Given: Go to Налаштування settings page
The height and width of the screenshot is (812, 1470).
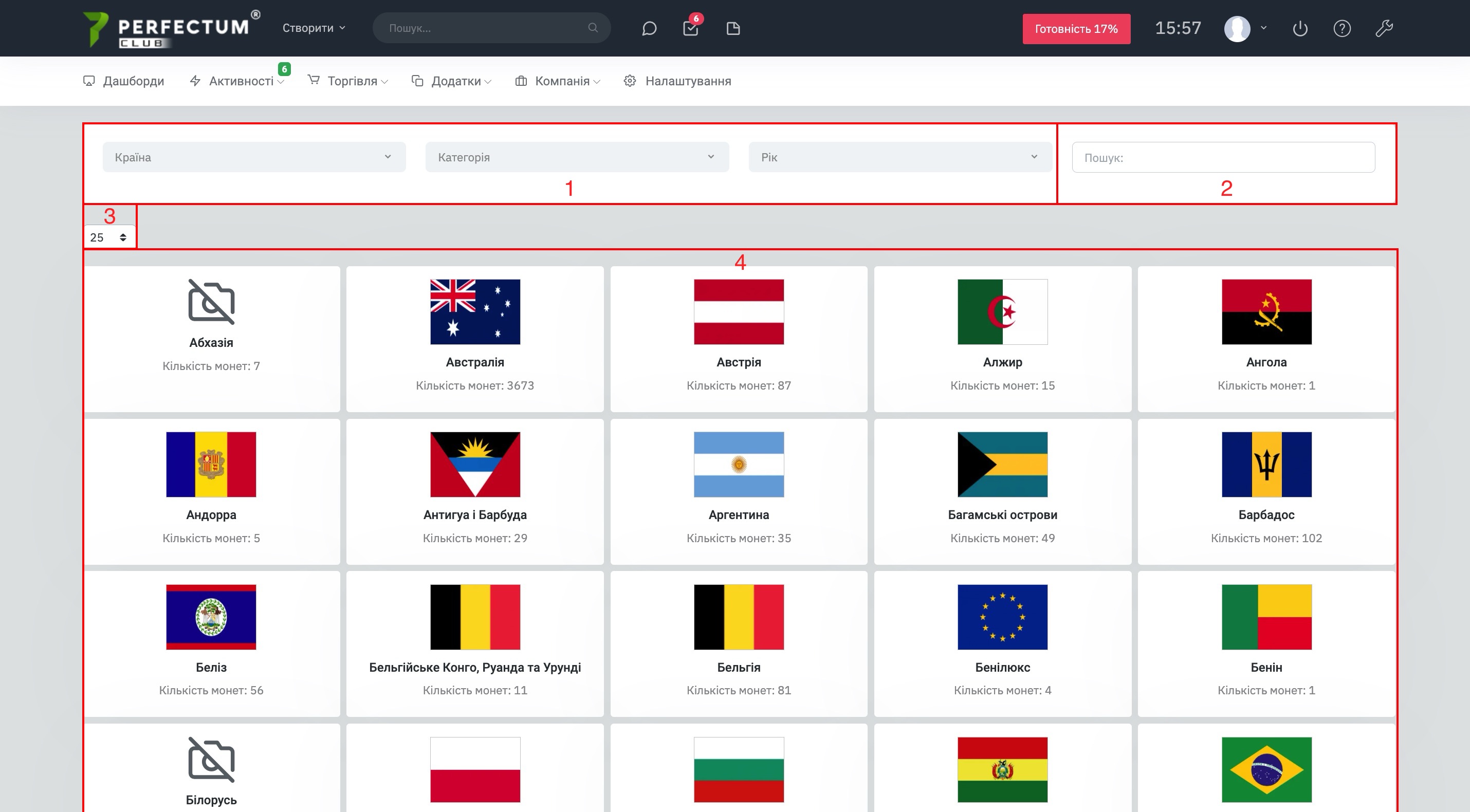Looking at the screenshot, I should (x=677, y=81).
